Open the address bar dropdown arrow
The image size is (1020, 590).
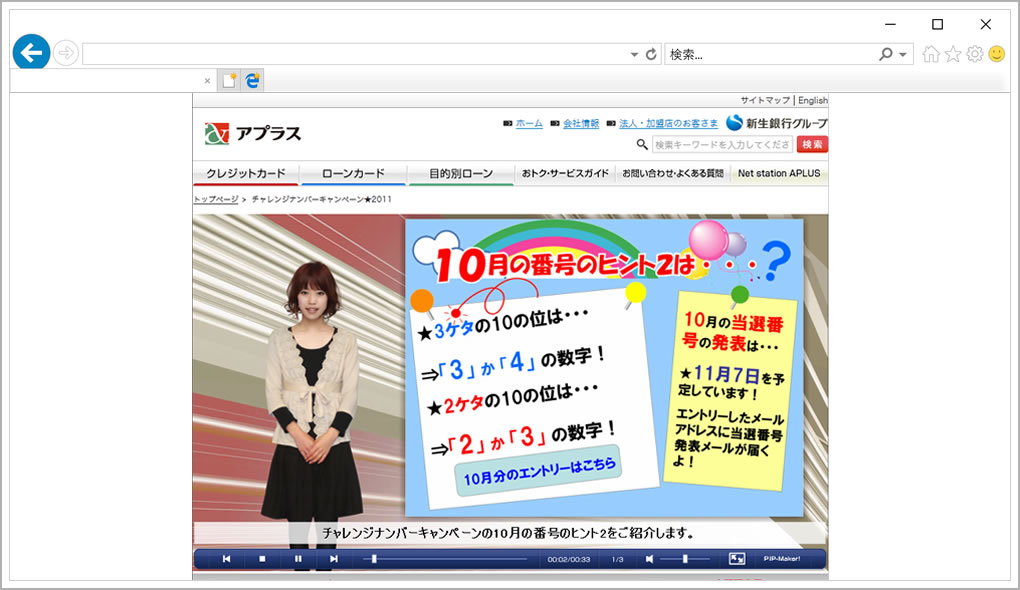[x=634, y=55]
